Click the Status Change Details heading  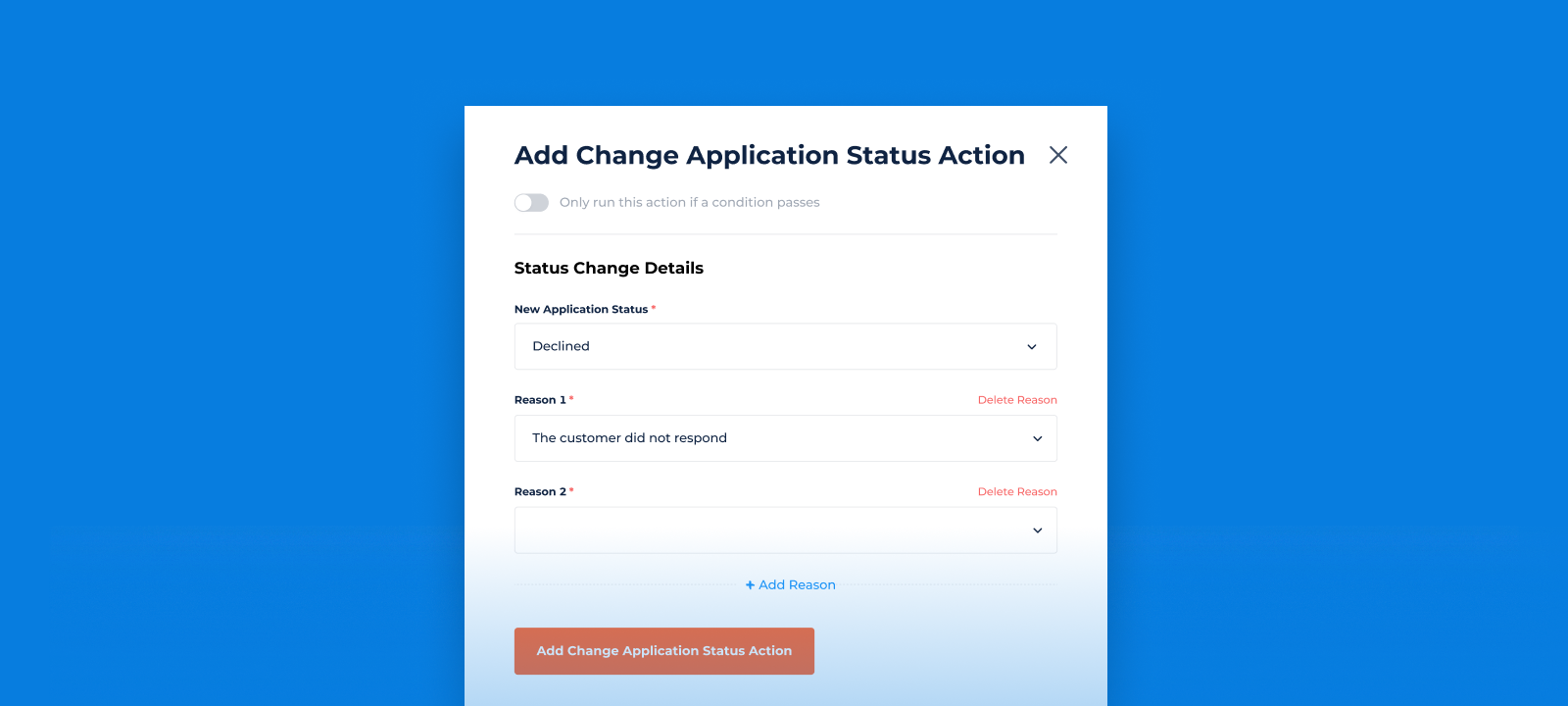pos(609,268)
